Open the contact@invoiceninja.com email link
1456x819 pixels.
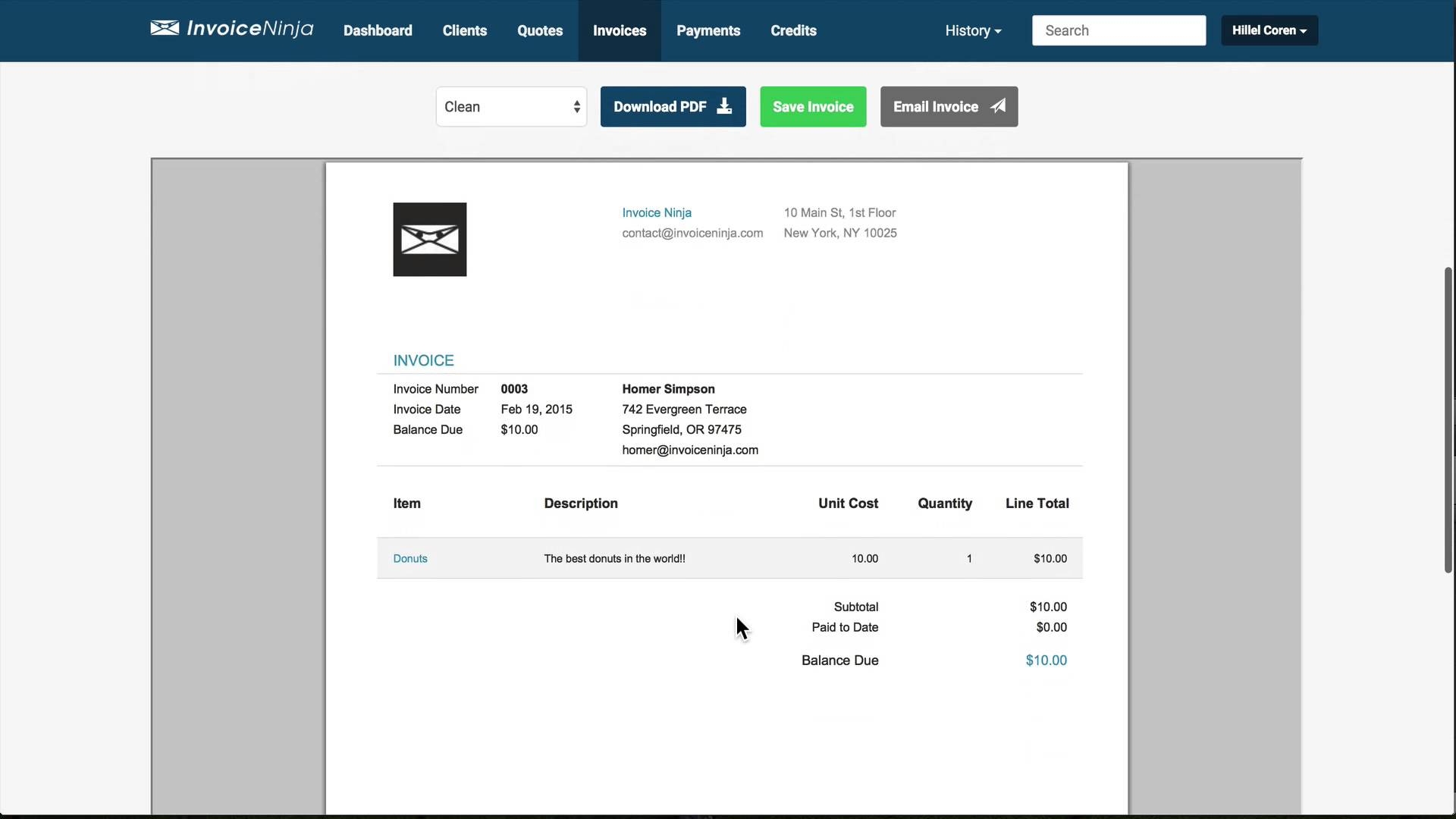coord(692,233)
